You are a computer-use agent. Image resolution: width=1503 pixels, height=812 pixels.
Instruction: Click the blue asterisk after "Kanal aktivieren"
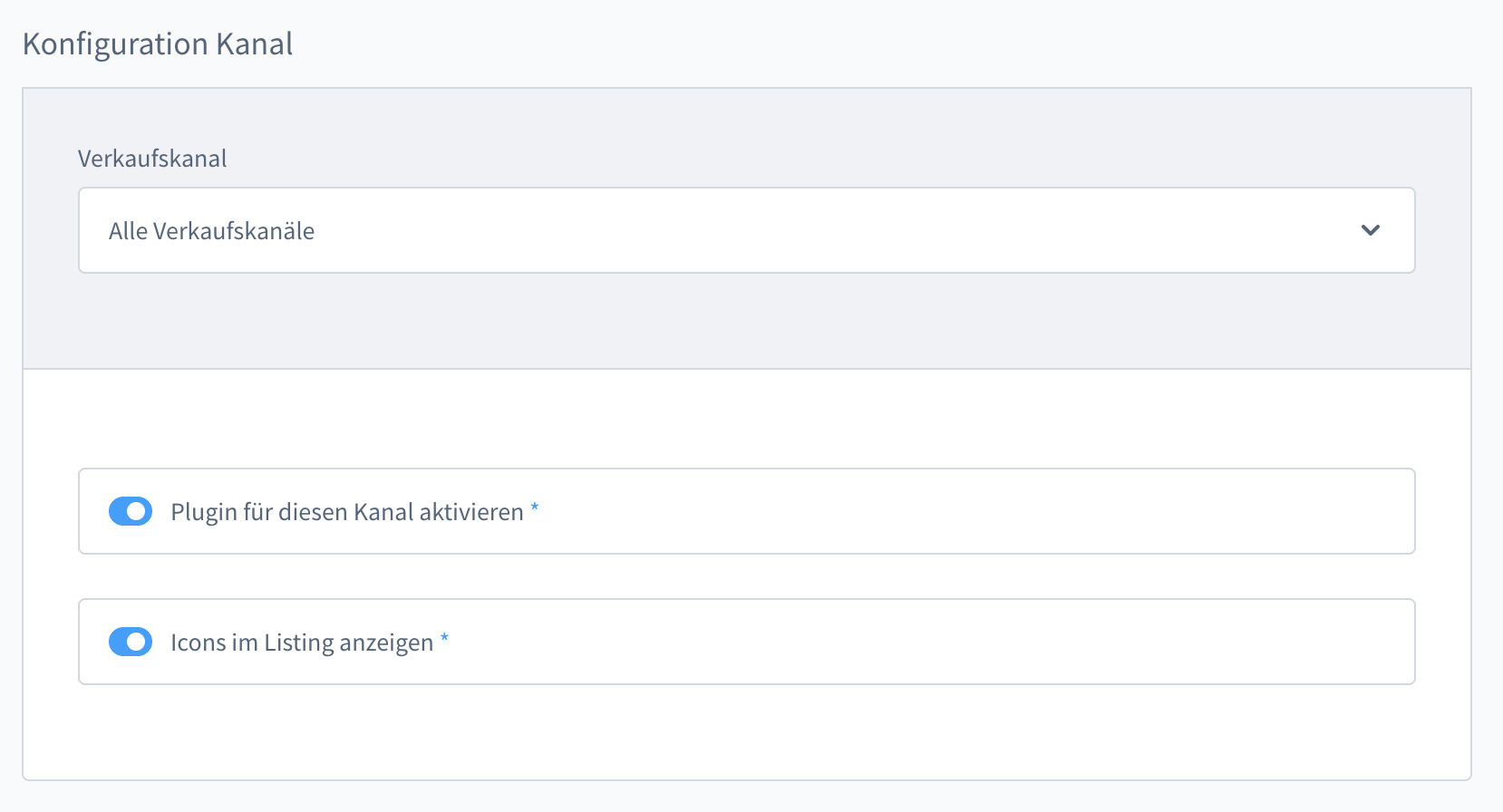(535, 507)
